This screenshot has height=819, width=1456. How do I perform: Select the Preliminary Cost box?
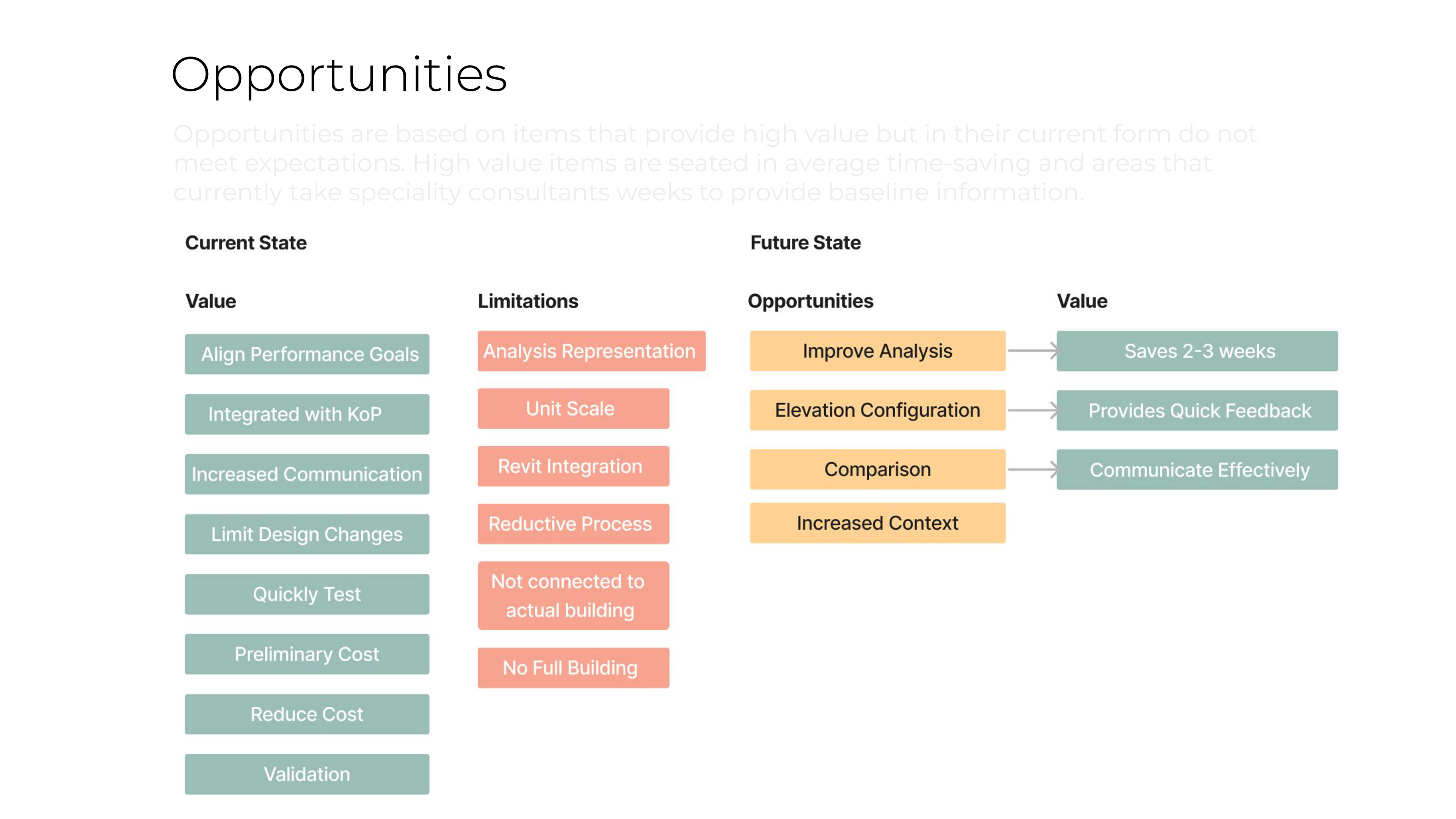click(x=307, y=653)
